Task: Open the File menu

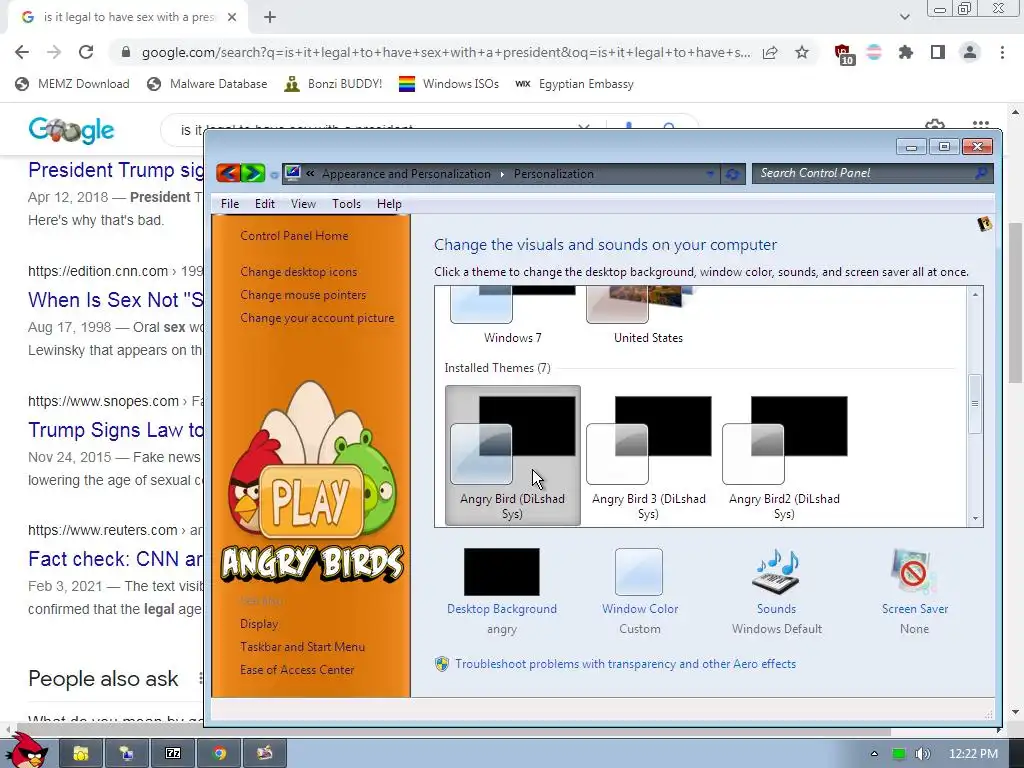Action: coord(230,204)
